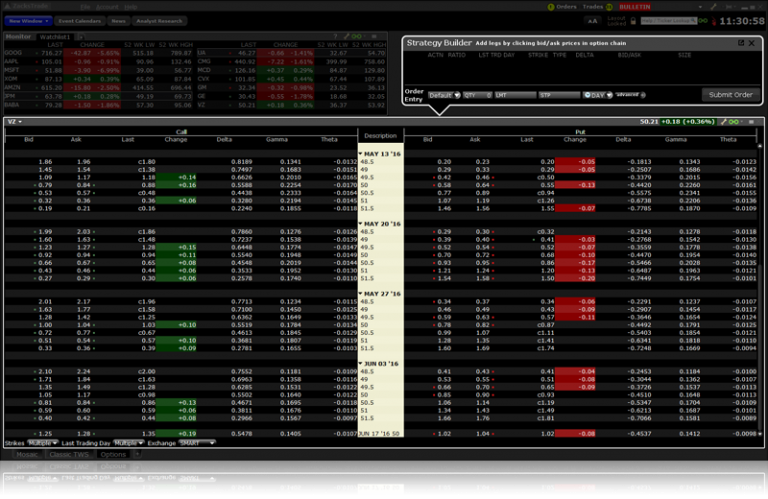Screen dimensions: 768x499
Task: Click the Monitor panel help question mark
Action: click(336, 37)
